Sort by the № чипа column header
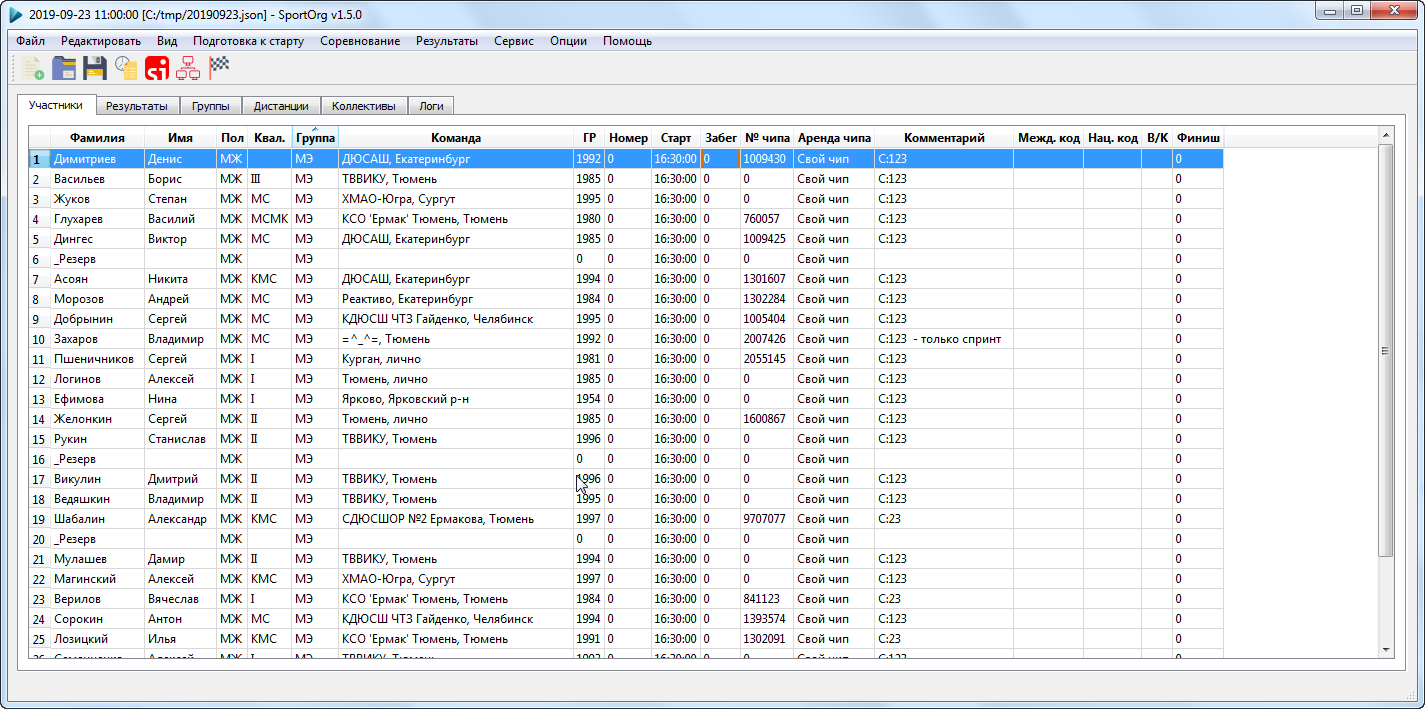1425x709 pixels. (x=767, y=138)
